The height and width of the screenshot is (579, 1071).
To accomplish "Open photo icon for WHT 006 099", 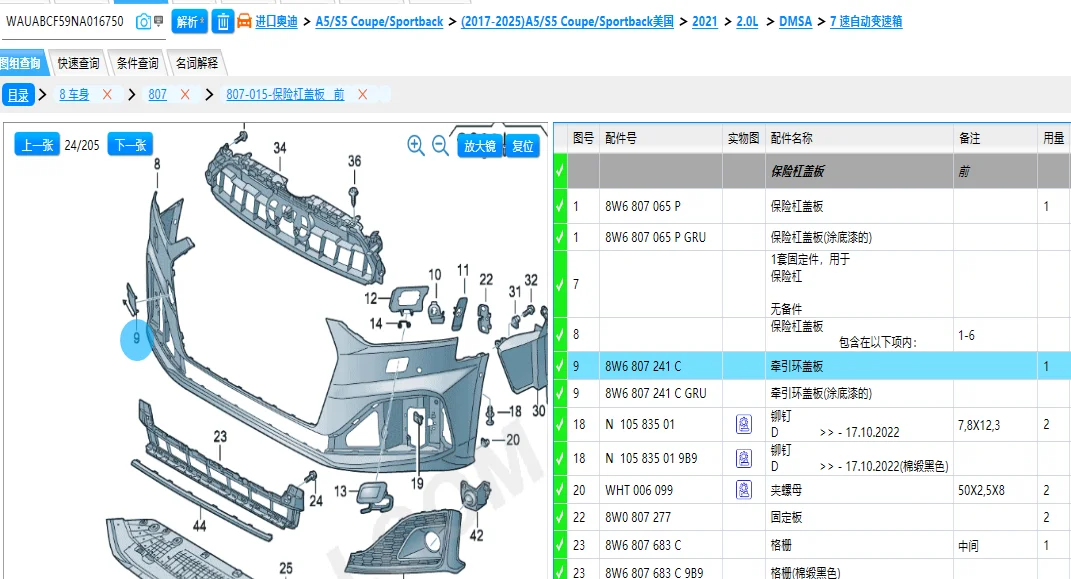I will pyautogui.click(x=744, y=490).
